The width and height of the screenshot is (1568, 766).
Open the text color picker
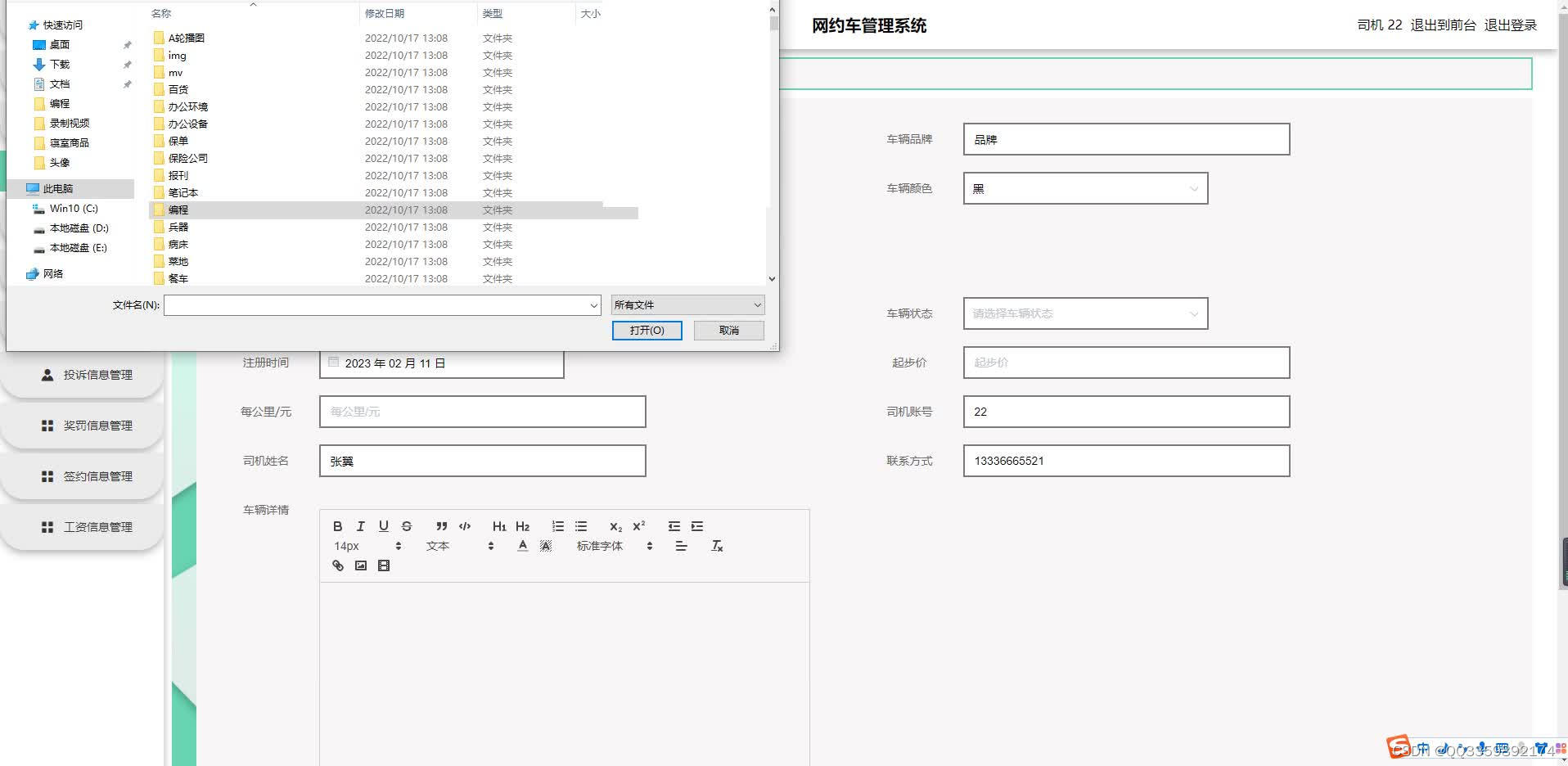click(523, 546)
